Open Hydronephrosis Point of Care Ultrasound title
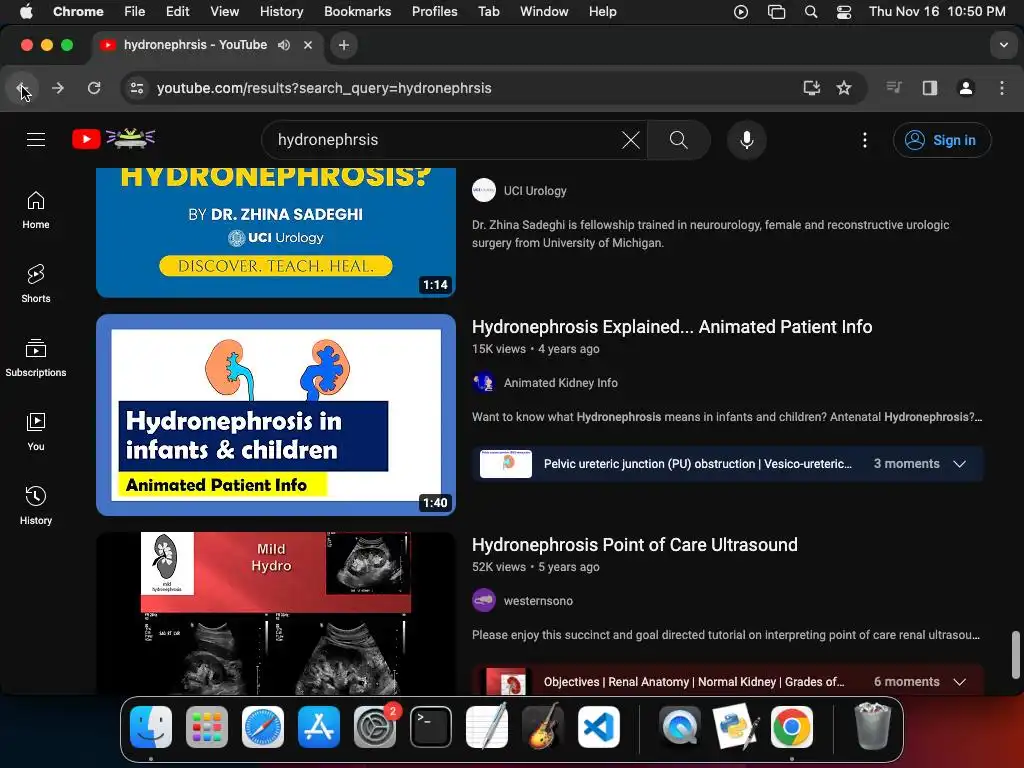This screenshot has width=1024, height=768. click(635, 545)
